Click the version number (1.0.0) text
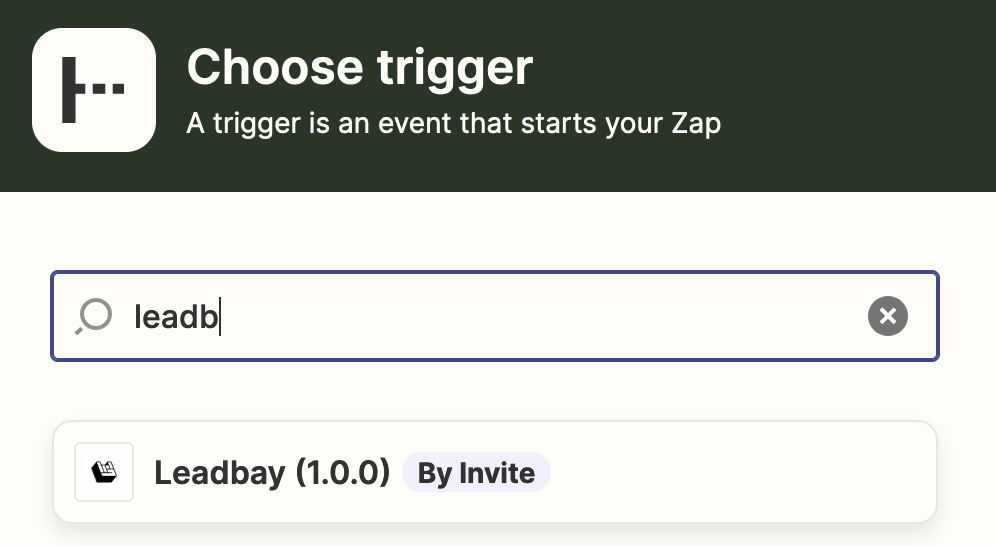 343,473
